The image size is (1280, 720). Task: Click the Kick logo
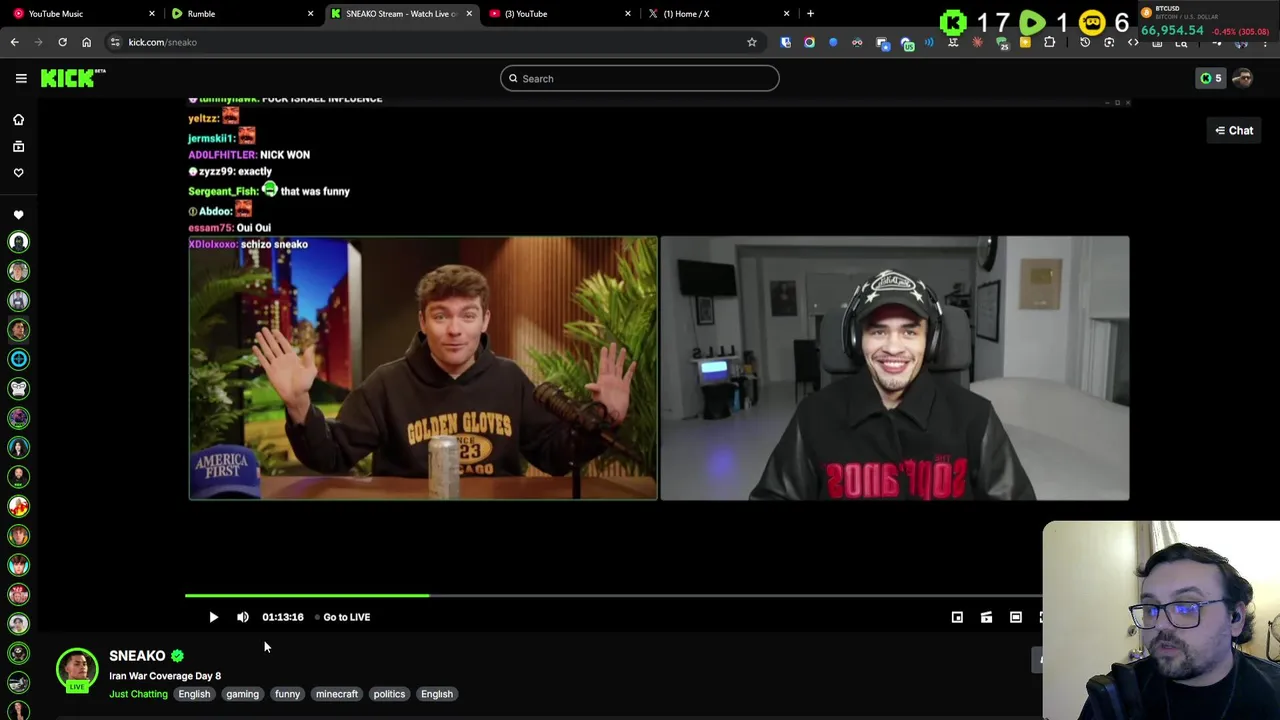[x=72, y=78]
